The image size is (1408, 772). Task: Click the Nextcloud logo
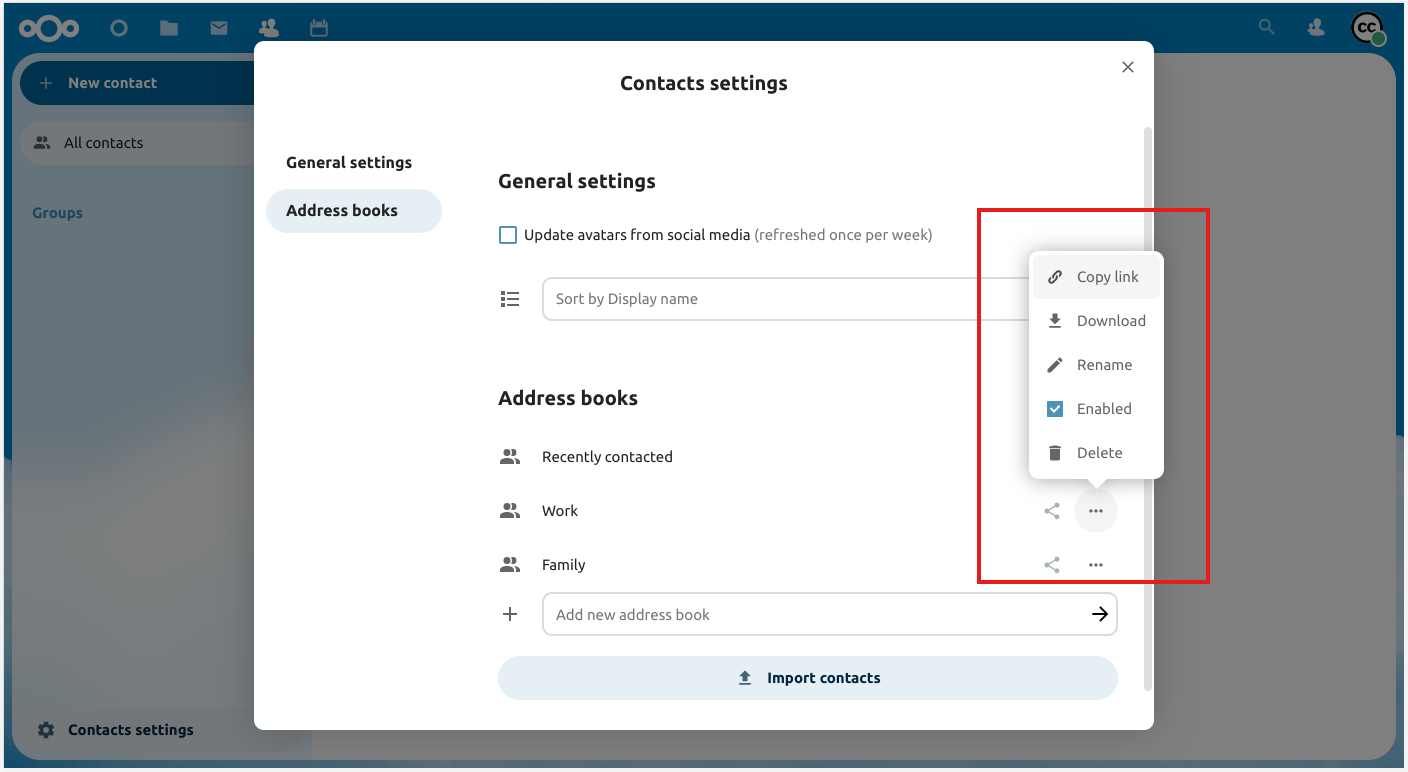click(48, 28)
